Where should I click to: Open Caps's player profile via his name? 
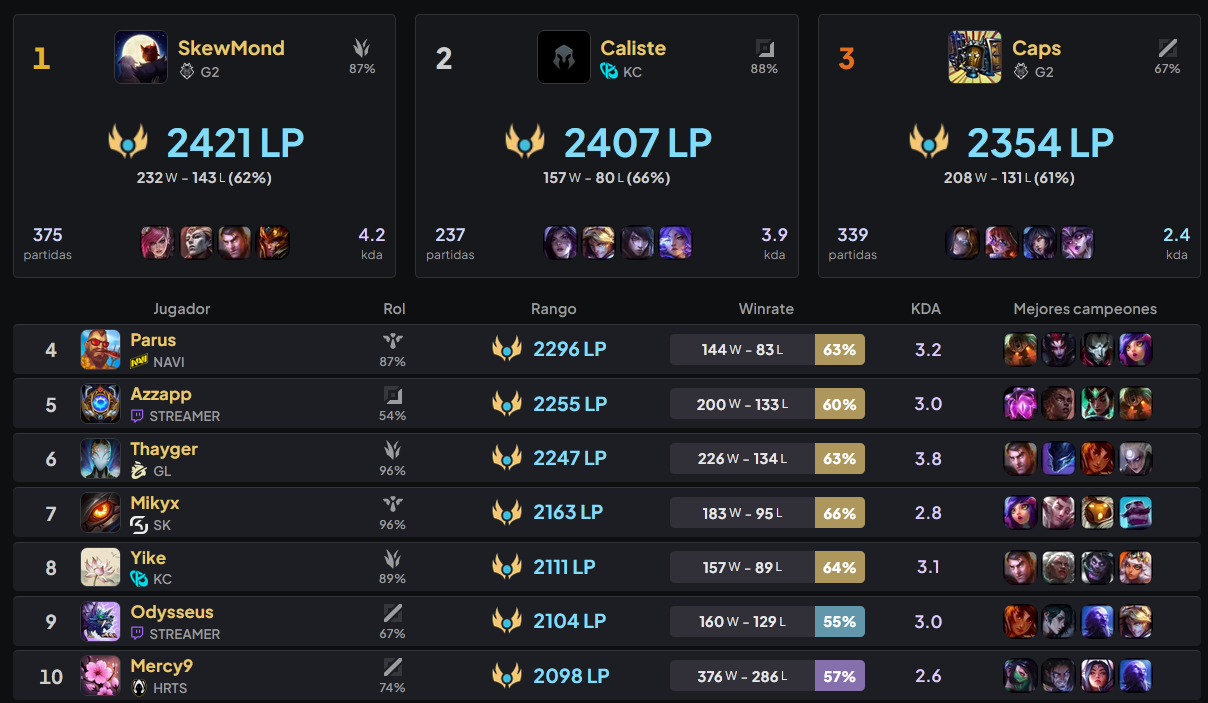click(x=1036, y=47)
